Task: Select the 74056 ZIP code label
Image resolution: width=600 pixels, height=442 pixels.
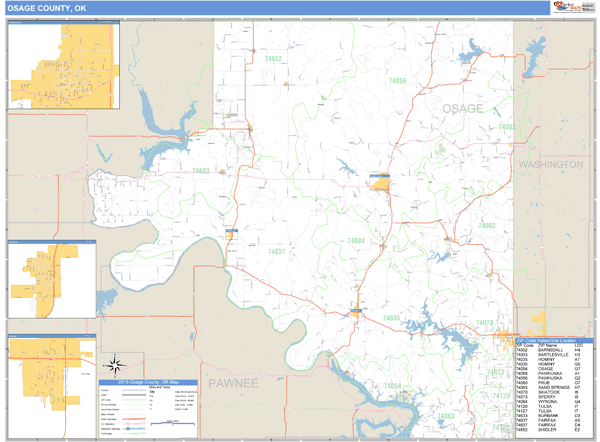Action: [397, 80]
